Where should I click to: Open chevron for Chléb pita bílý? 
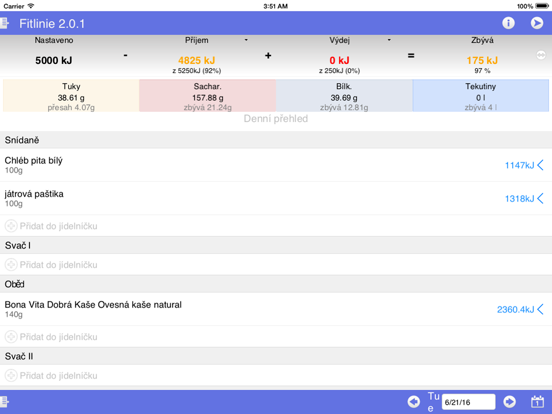[540, 165]
